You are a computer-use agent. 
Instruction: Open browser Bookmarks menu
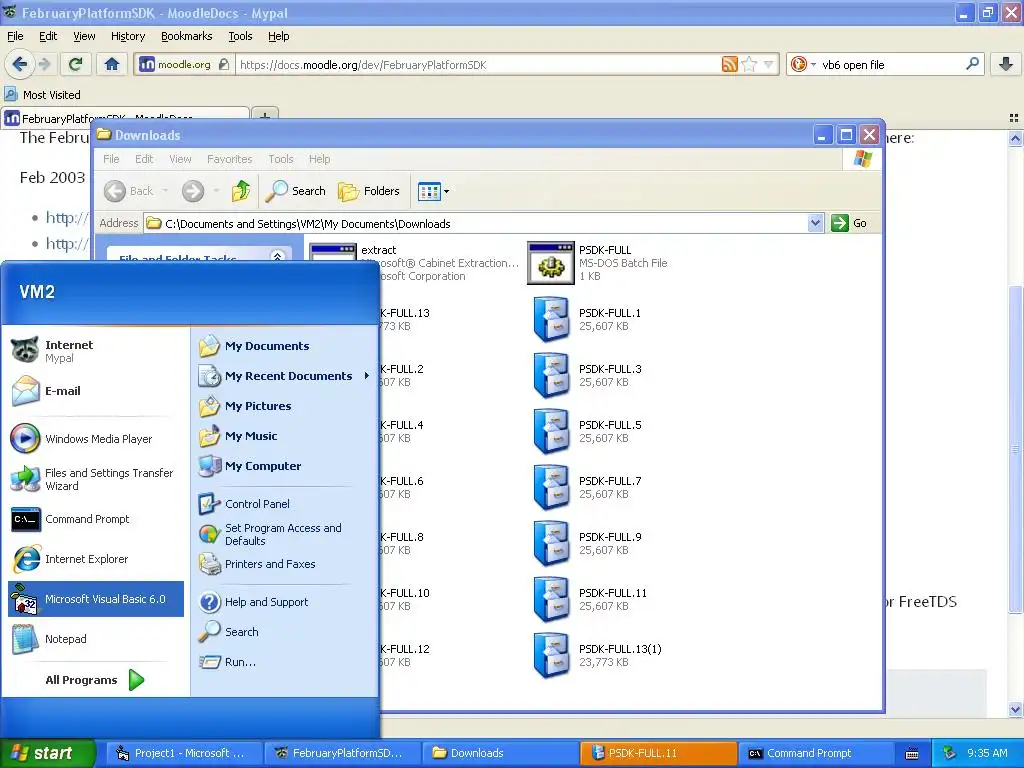[x=187, y=36]
